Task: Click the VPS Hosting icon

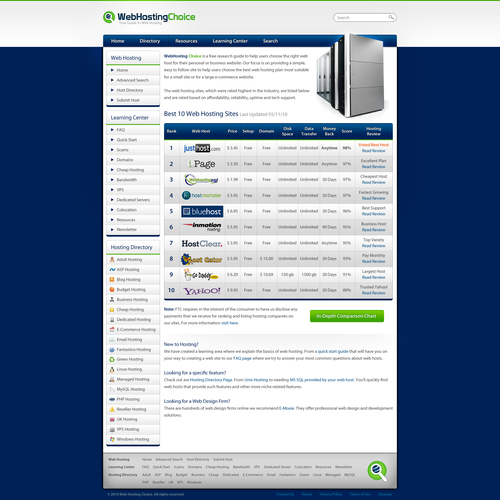Action: tap(112, 429)
